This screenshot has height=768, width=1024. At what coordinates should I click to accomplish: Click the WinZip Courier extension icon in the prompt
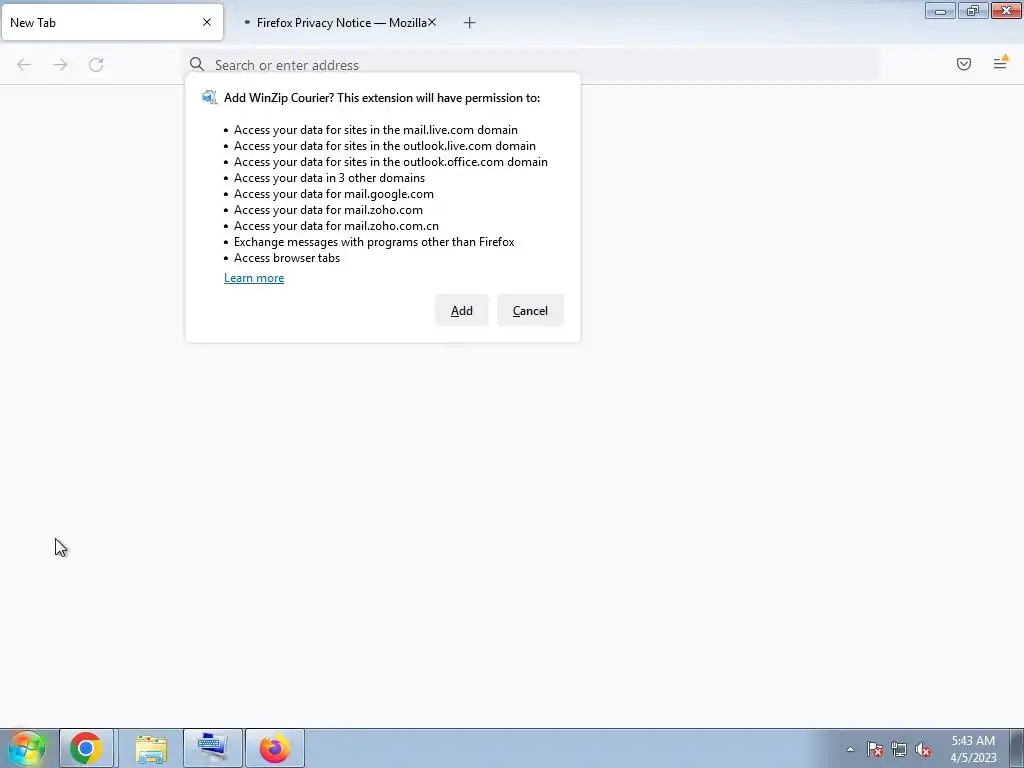pos(209,97)
